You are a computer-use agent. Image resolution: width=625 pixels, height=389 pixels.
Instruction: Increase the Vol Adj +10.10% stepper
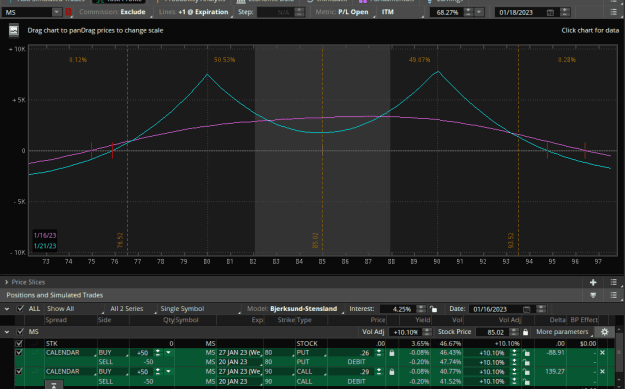tap(427, 330)
